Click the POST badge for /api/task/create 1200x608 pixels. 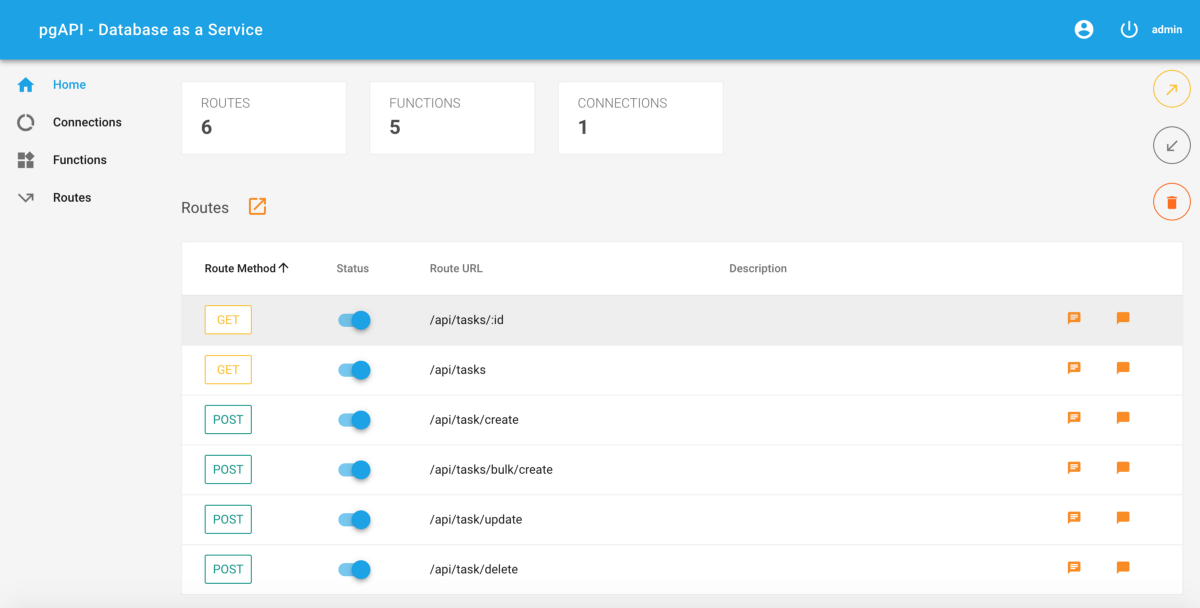(228, 420)
